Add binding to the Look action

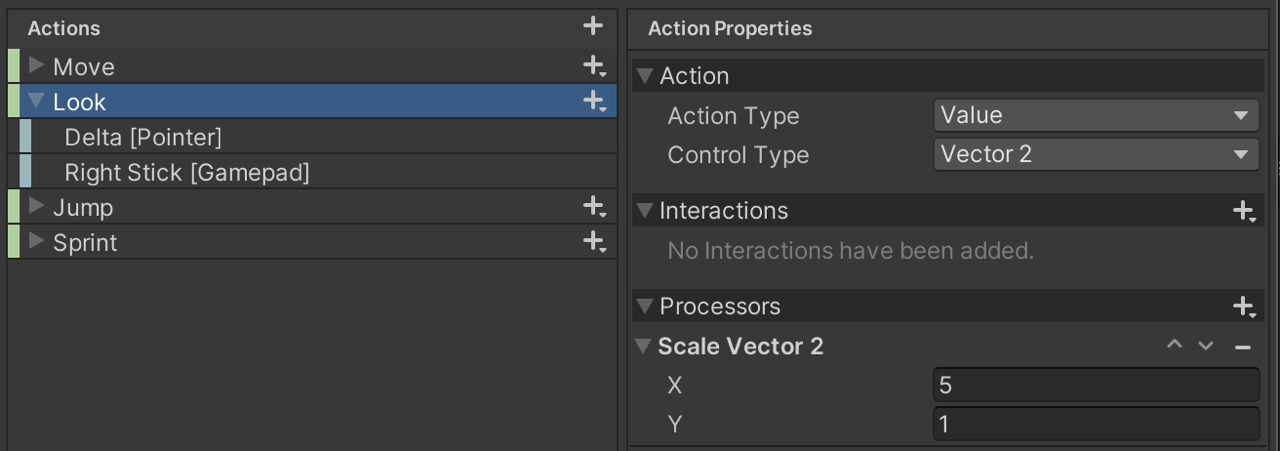tap(594, 102)
